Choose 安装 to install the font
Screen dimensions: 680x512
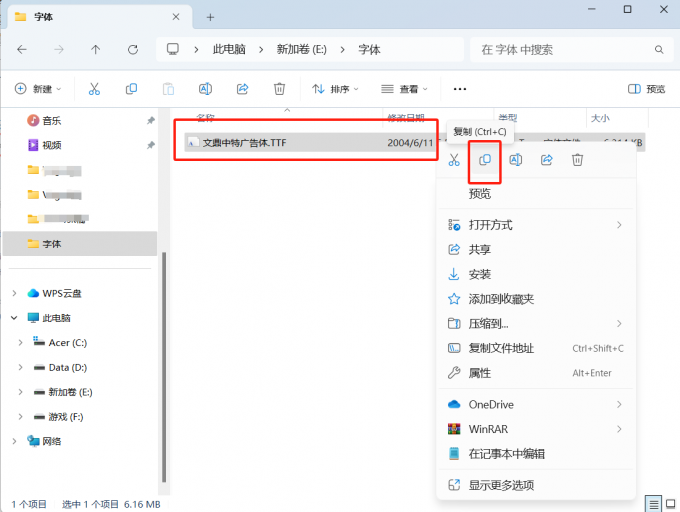tap(536, 274)
